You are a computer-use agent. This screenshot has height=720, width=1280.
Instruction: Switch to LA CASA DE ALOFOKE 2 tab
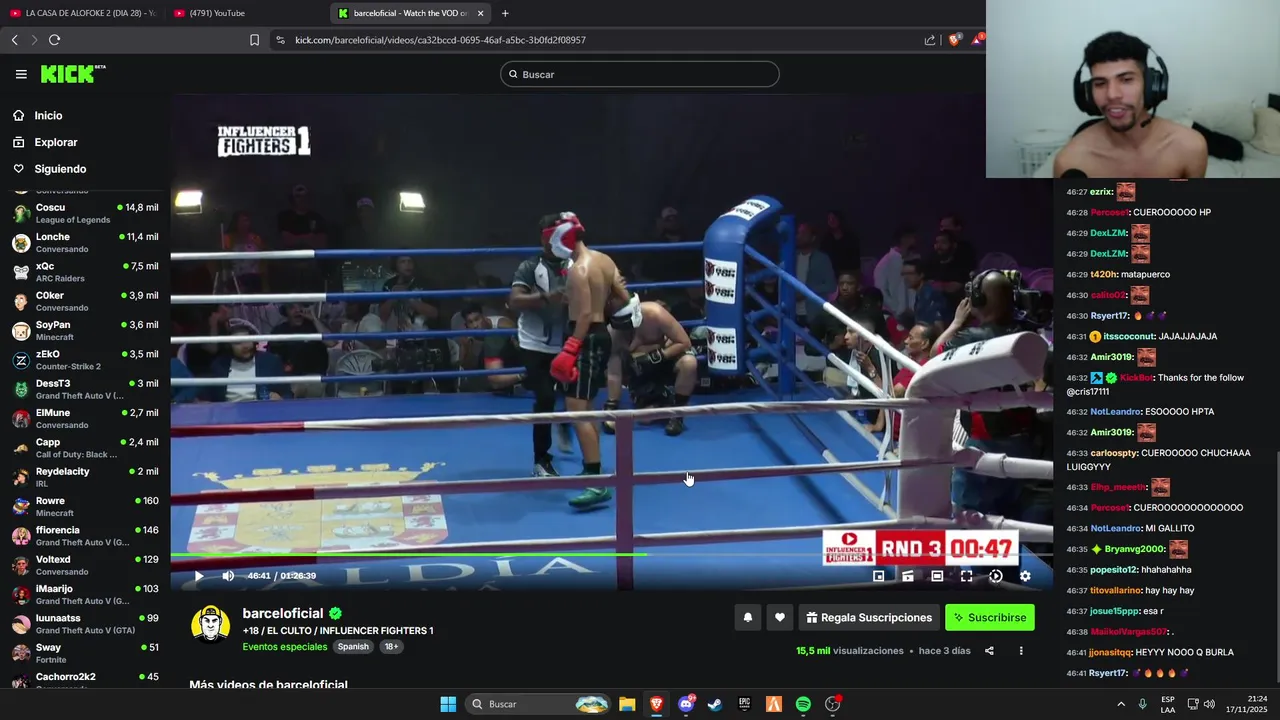click(82, 13)
